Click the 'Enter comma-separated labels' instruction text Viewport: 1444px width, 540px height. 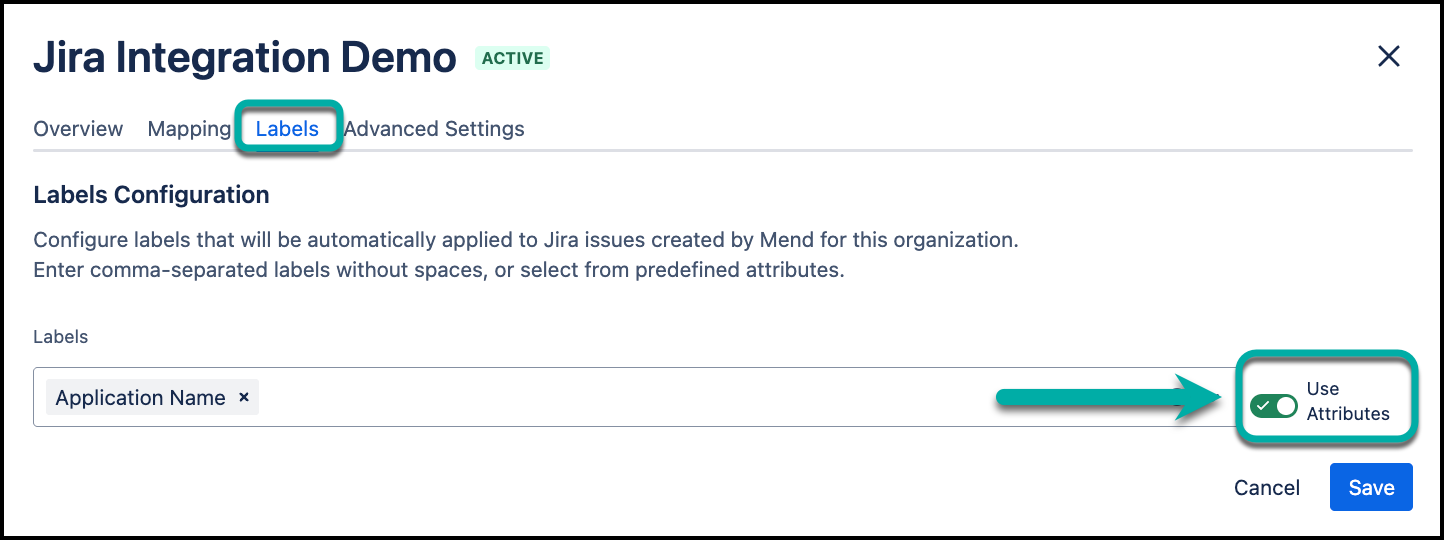(439, 271)
